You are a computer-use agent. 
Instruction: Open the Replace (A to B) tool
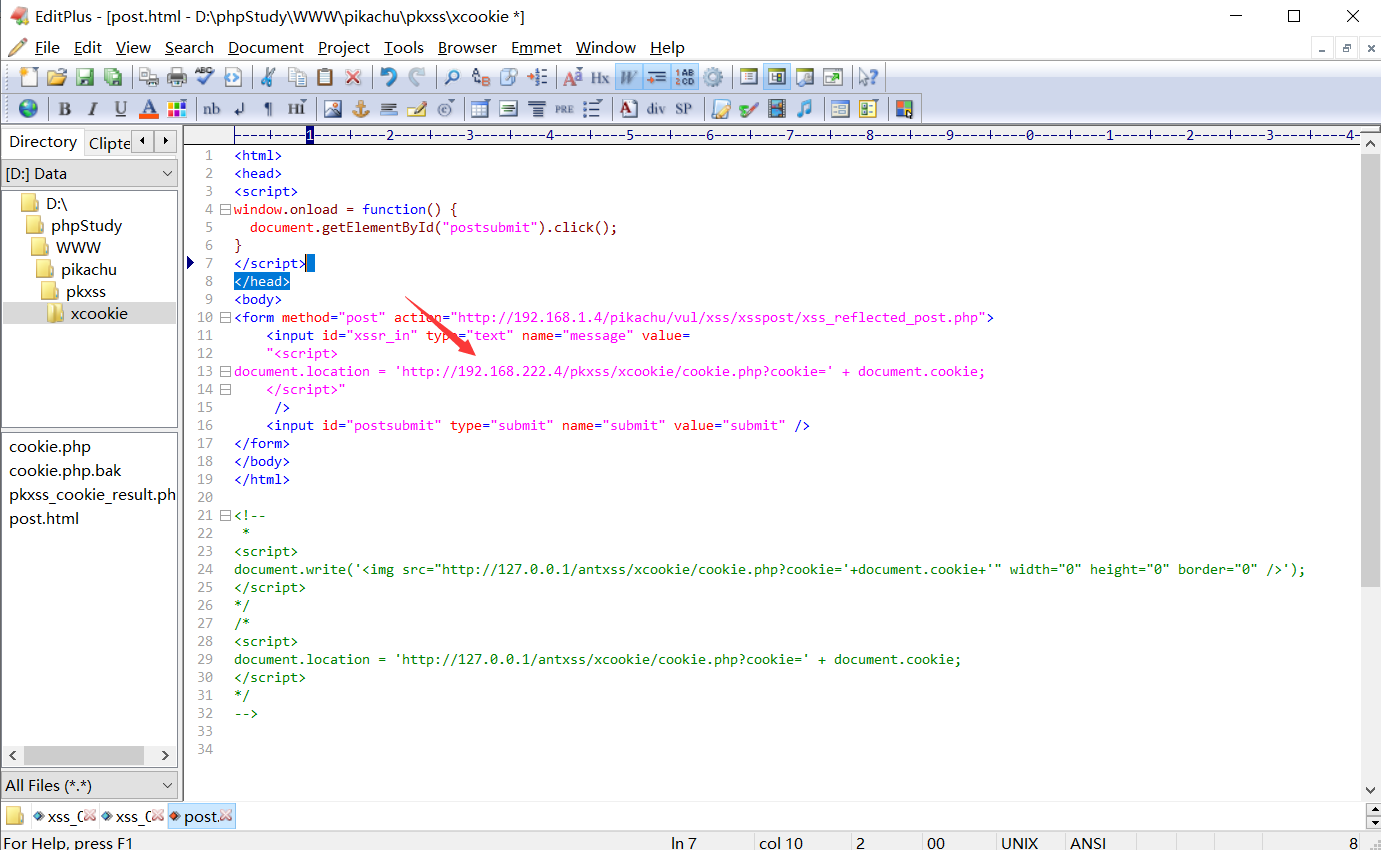point(481,77)
